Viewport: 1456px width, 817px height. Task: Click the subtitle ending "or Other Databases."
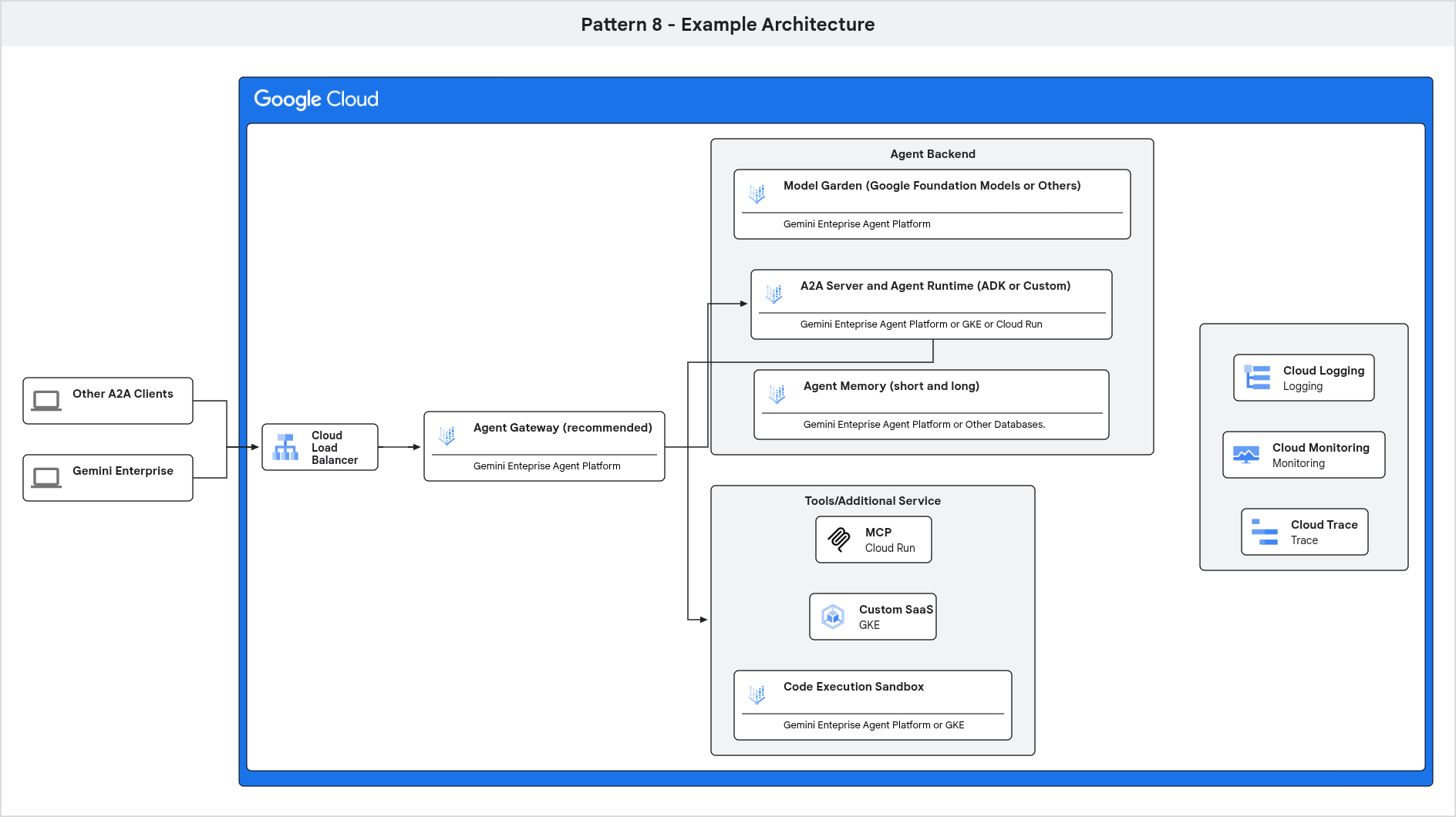pos(925,425)
